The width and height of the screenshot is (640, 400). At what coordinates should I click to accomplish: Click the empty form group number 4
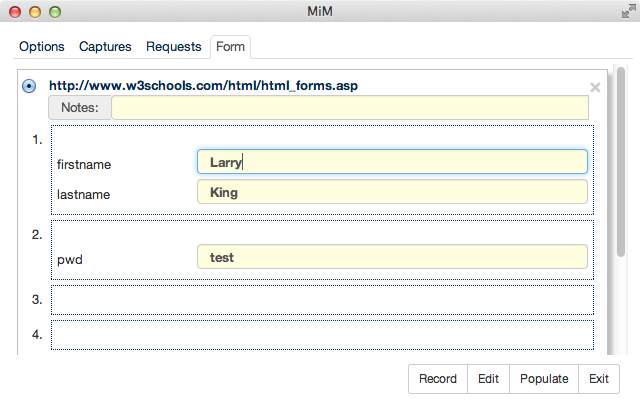[x=322, y=335]
